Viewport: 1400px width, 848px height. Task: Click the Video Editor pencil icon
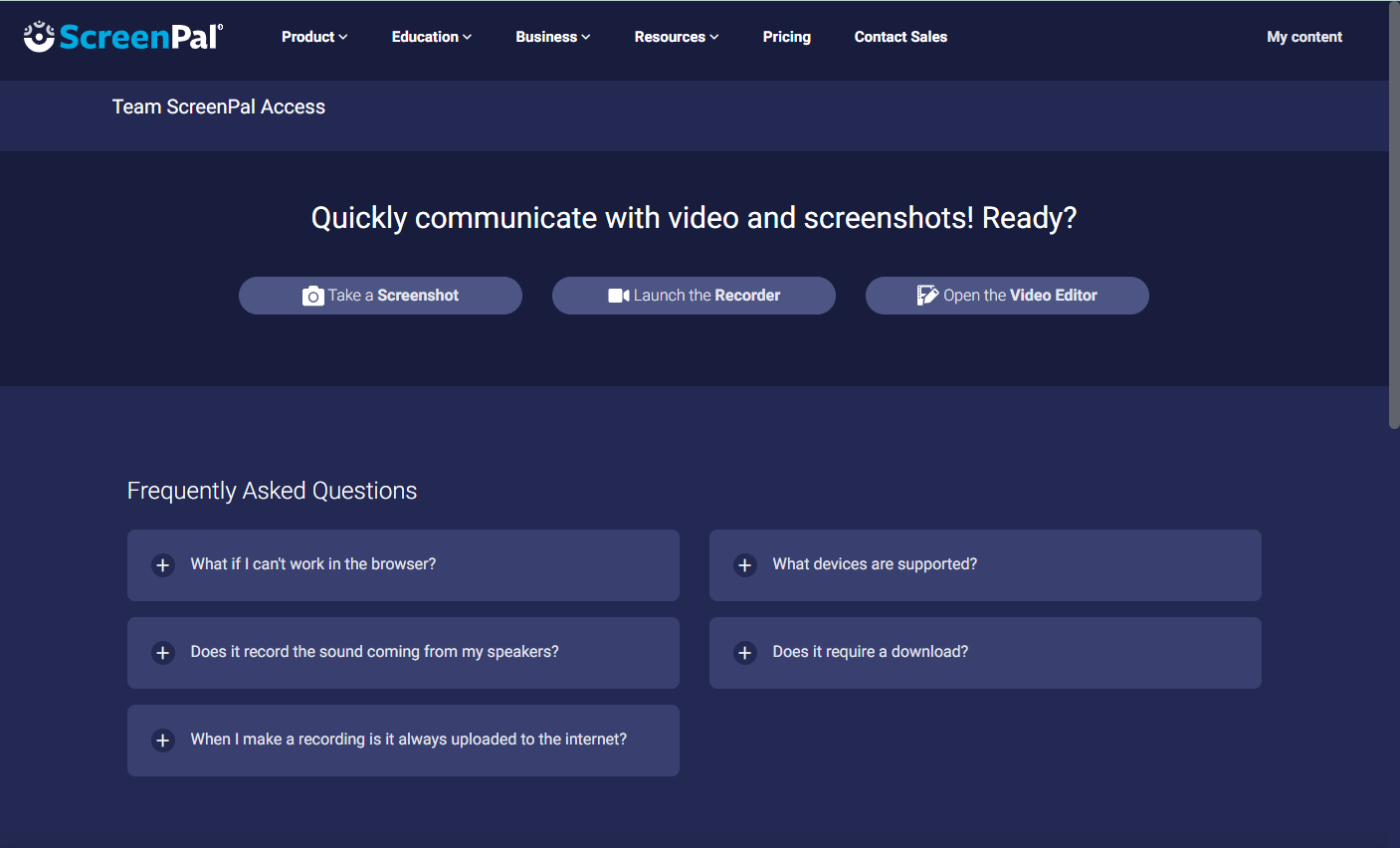(x=927, y=296)
